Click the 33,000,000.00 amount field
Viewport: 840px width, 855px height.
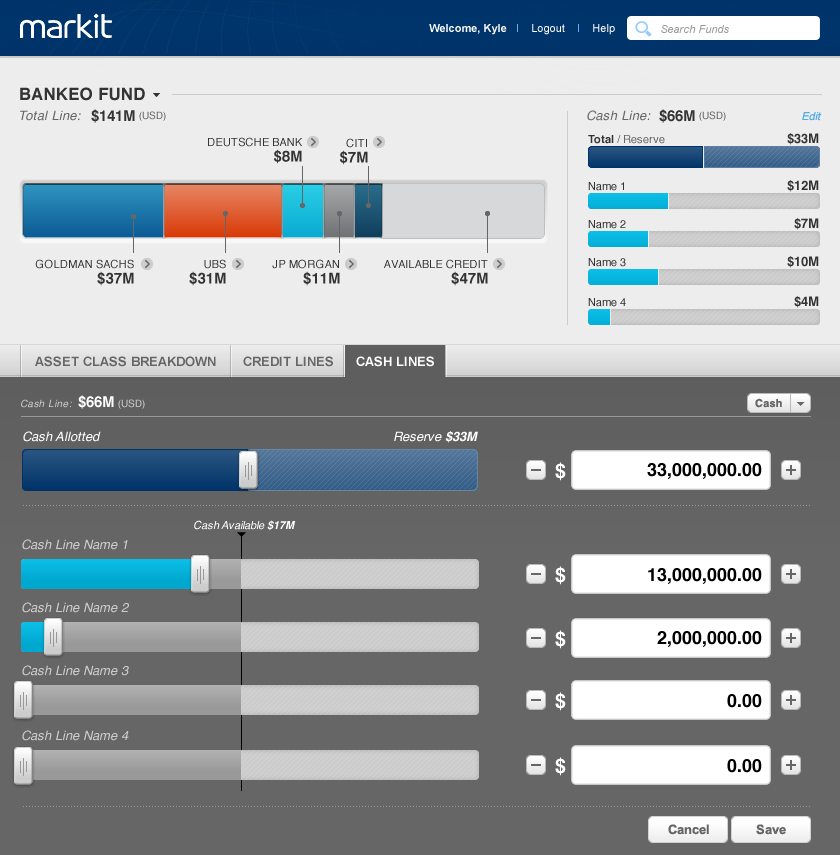[x=670, y=470]
